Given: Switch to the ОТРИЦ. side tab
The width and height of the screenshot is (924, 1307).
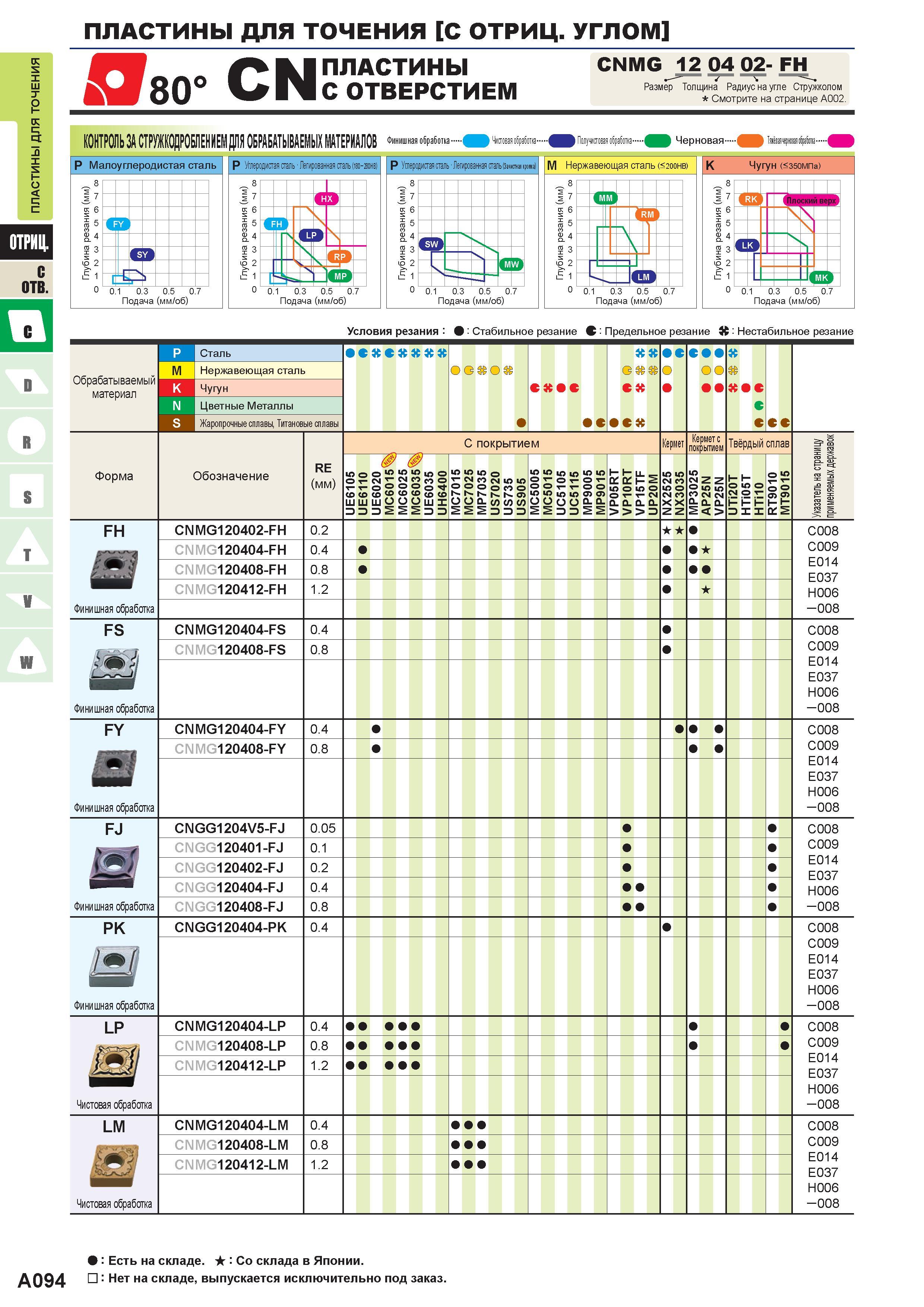Looking at the screenshot, I should coord(27,243).
